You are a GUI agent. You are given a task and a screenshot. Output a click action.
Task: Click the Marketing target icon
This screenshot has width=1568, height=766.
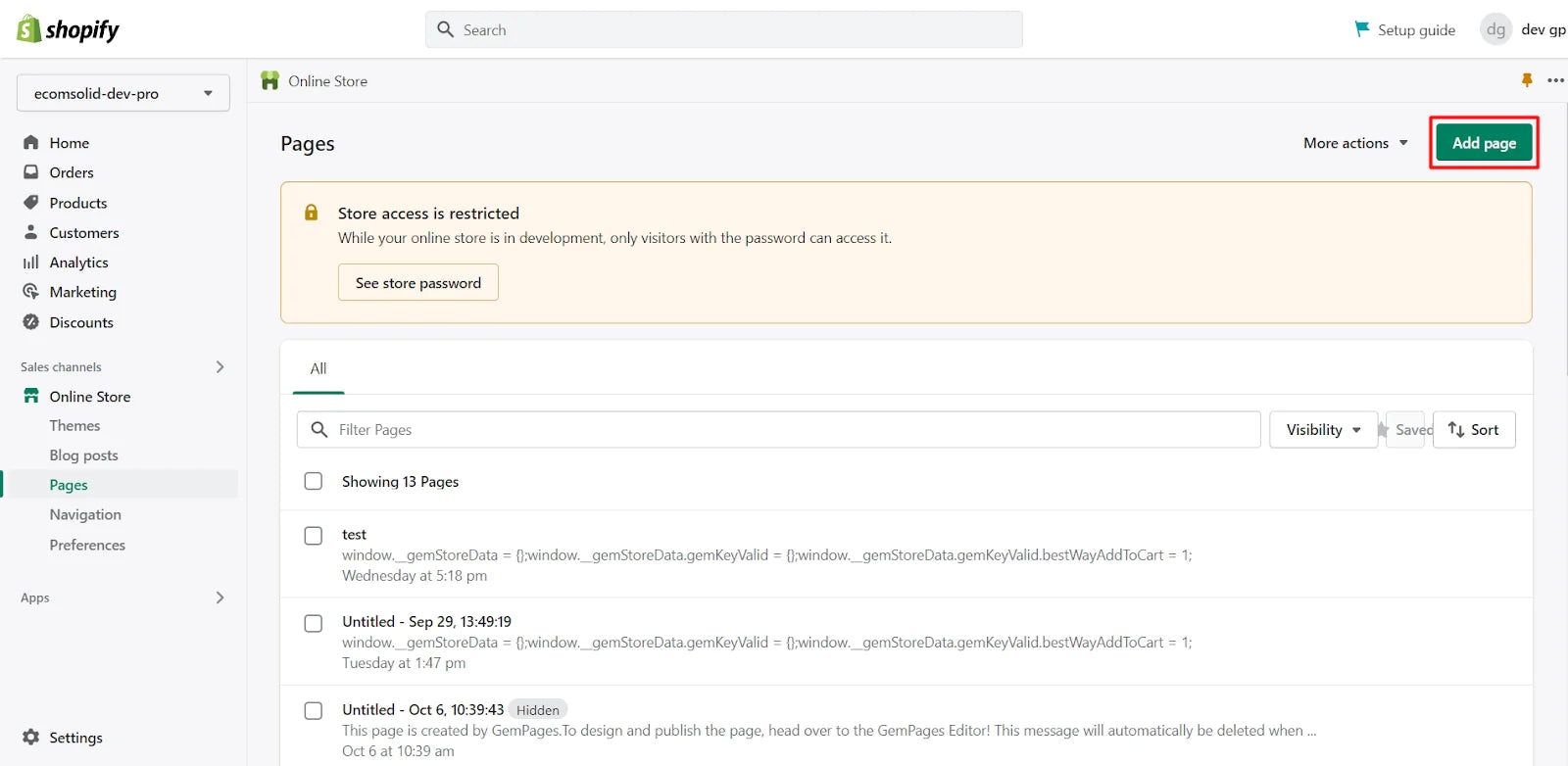(x=31, y=291)
